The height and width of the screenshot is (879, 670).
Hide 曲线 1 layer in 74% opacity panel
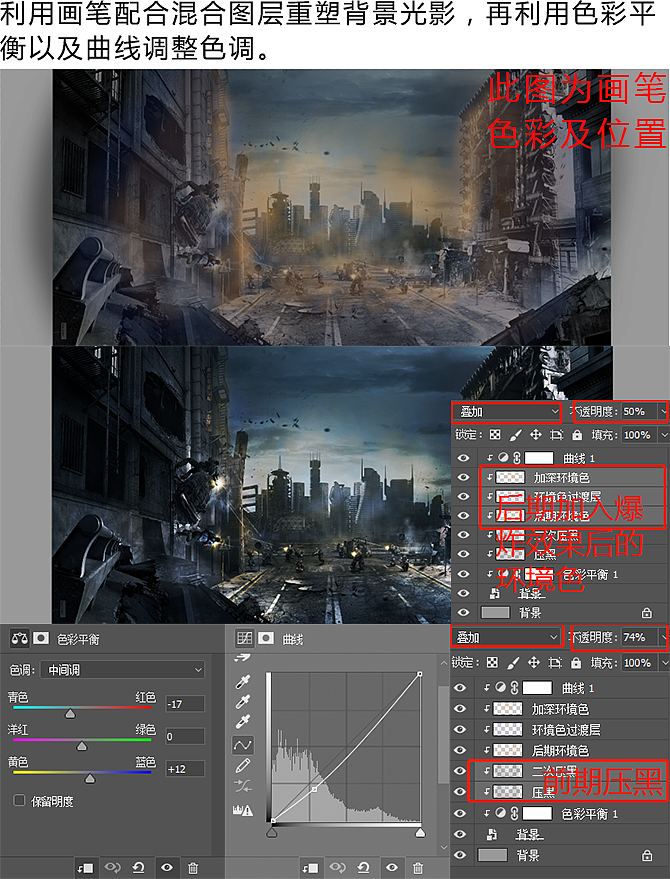coord(460,688)
